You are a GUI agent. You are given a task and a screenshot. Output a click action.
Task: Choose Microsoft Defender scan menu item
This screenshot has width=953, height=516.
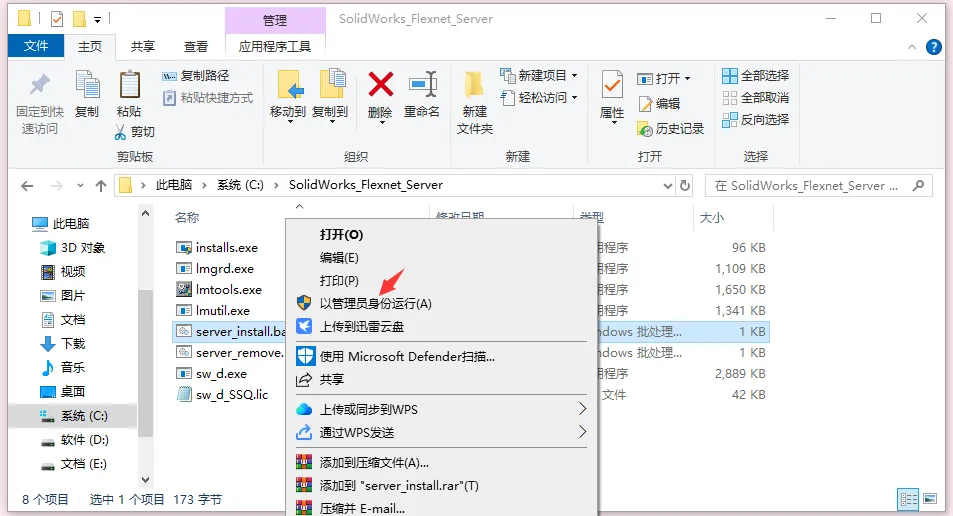point(441,357)
